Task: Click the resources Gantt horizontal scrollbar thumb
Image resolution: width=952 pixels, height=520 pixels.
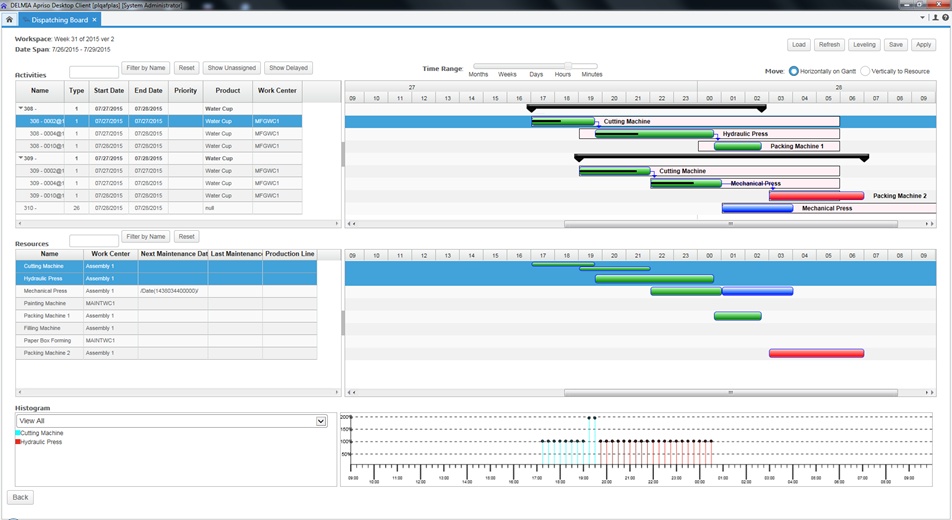Action: coord(730,392)
